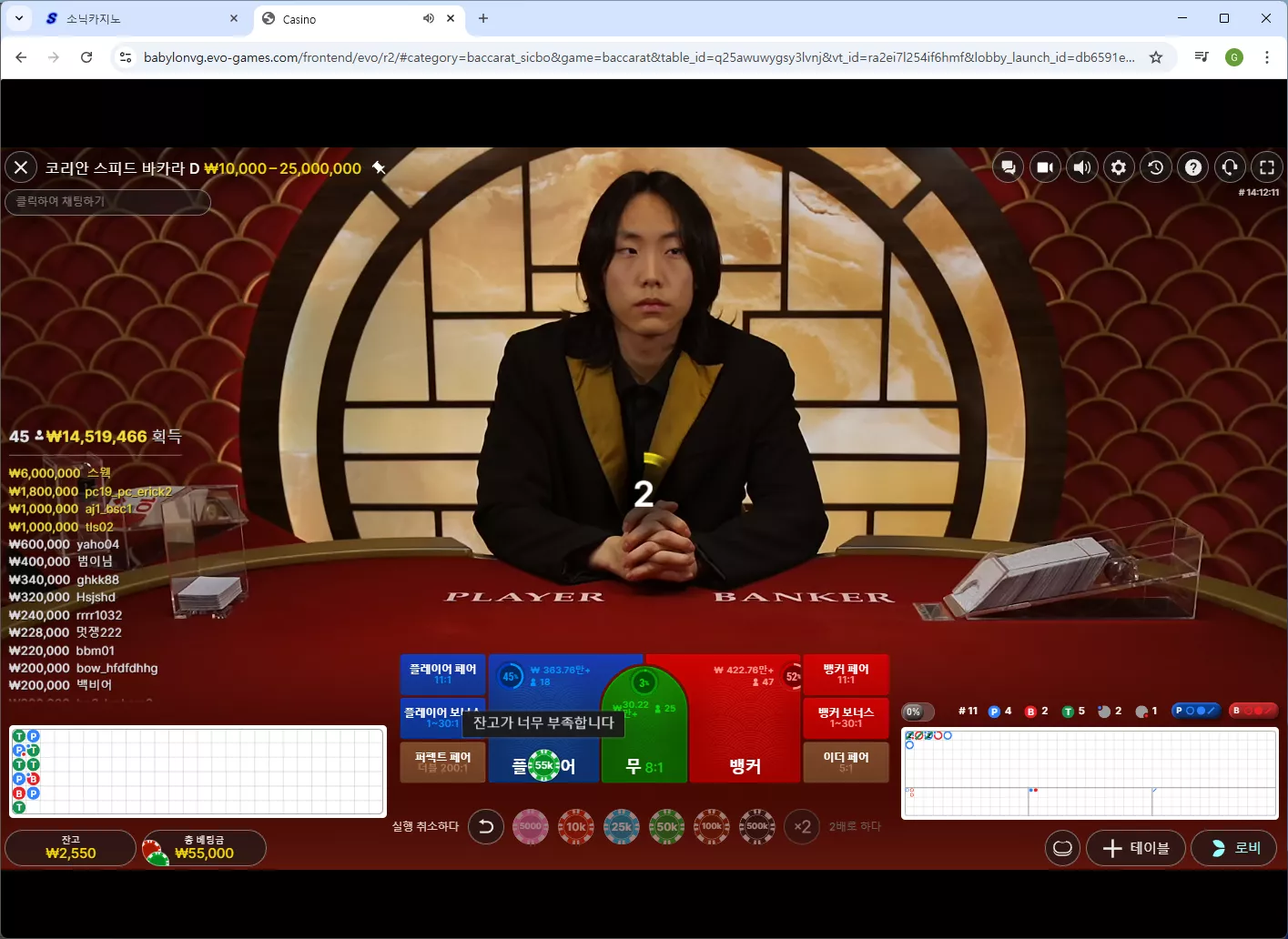Open the tab search dropdown
Screen dimensions: 1288x939
[19, 18]
